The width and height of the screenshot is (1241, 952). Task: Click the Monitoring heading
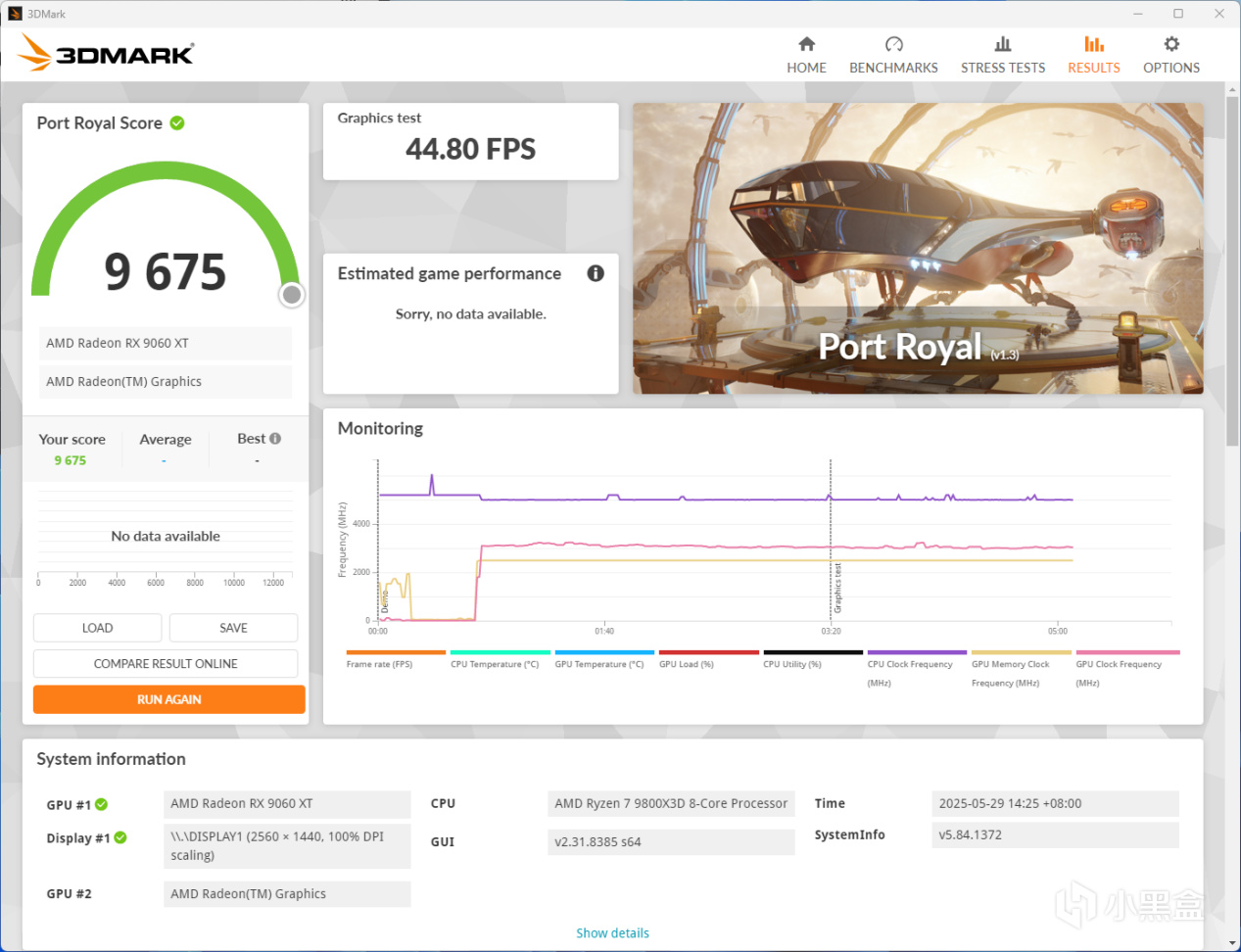[x=380, y=429]
